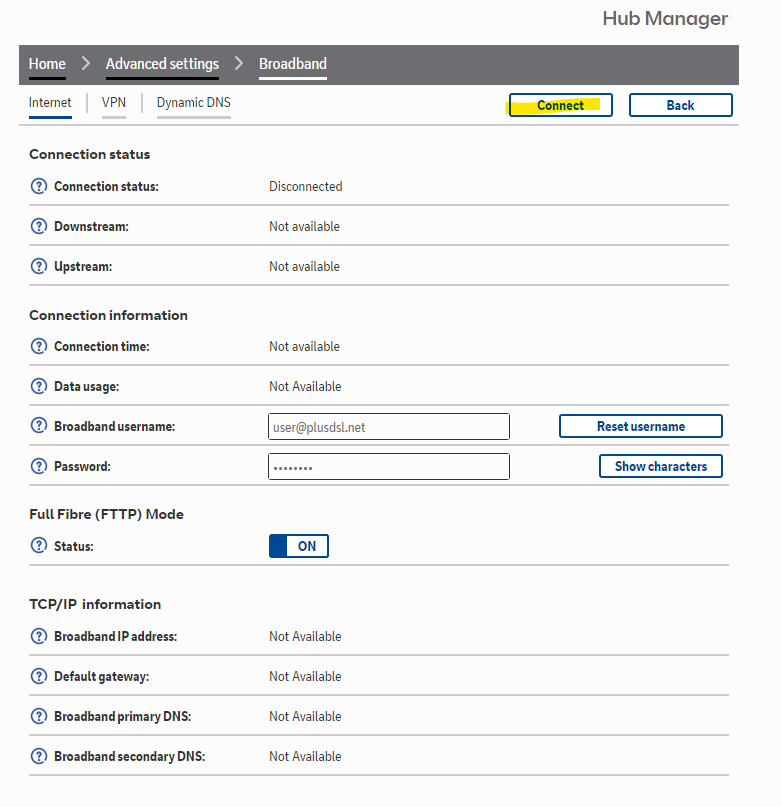
Task: Switch to the VPN tab
Action: [x=114, y=103]
